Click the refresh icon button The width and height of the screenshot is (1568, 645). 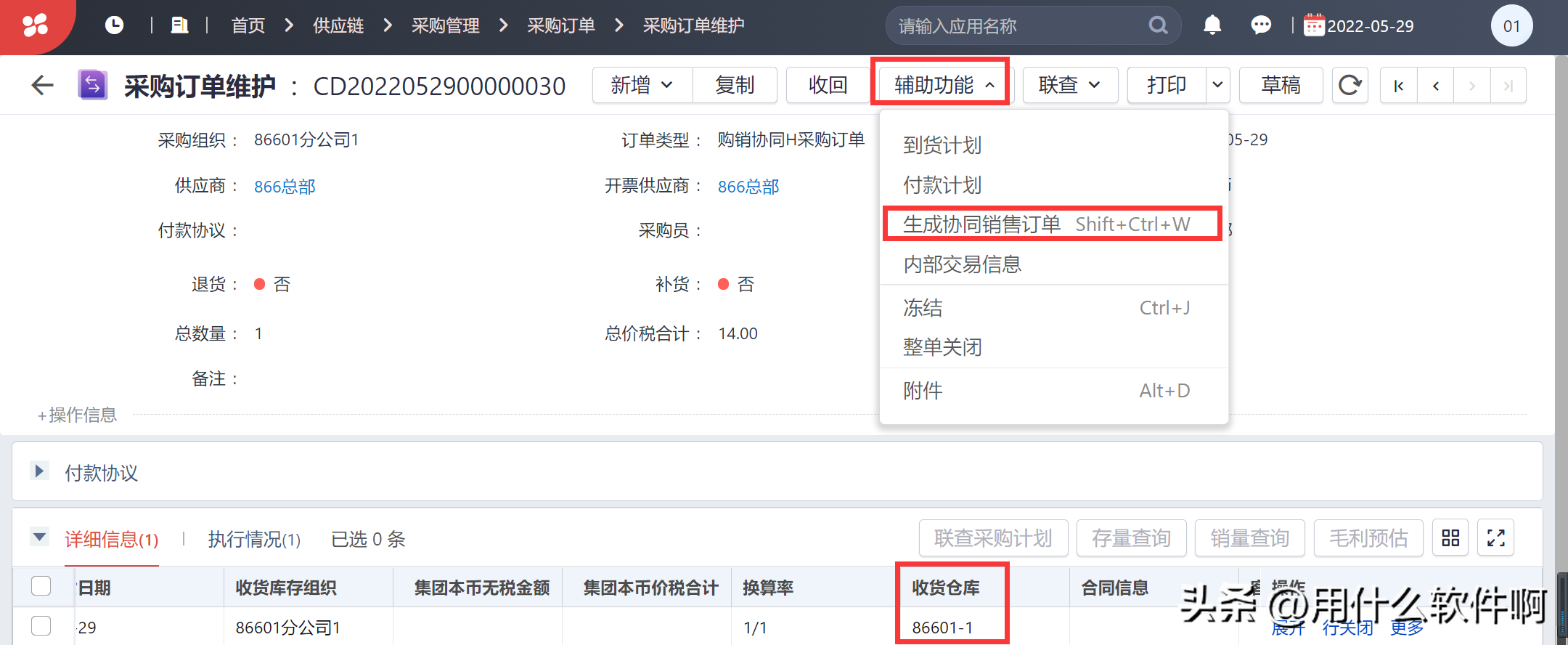click(1349, 86)
